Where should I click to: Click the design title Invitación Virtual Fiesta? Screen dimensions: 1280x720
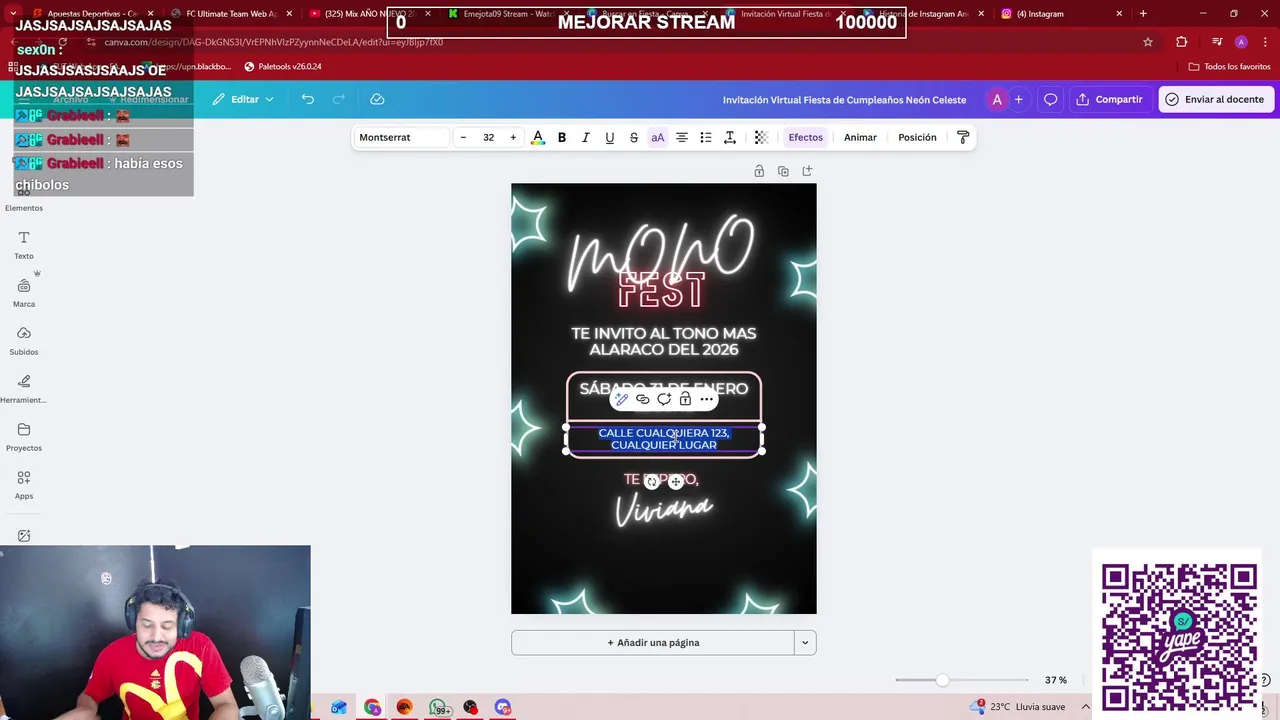[x=844, y=100]
